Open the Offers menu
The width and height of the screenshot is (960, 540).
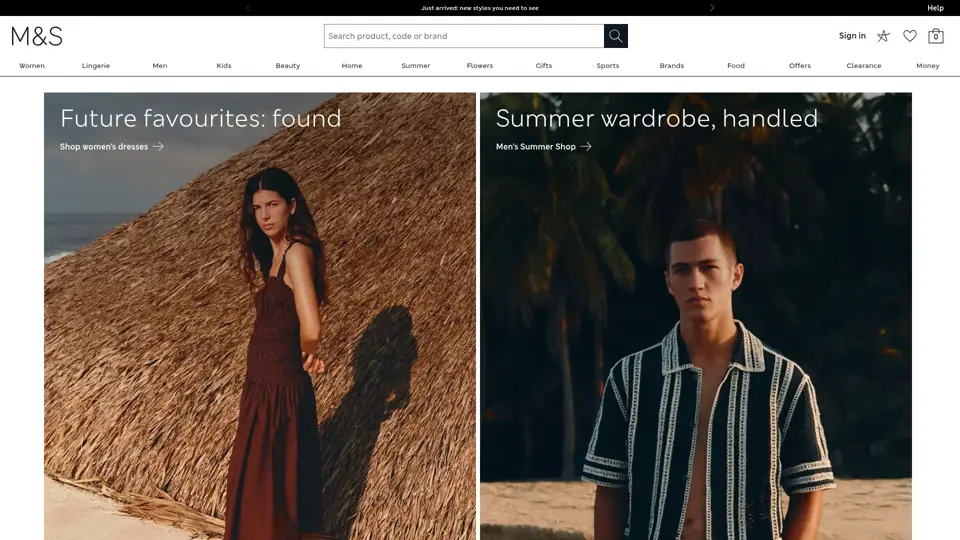(800, 66)
